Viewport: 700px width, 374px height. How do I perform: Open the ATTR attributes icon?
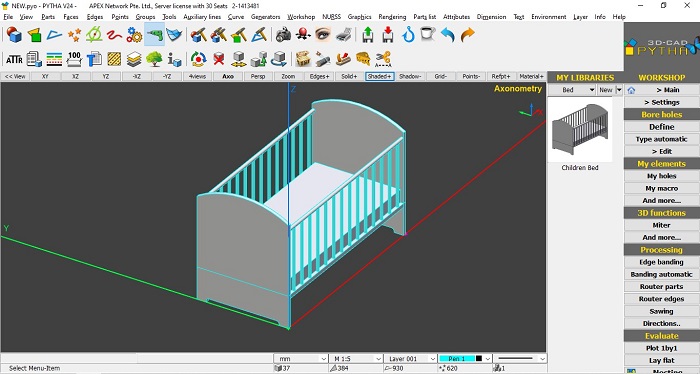coord(14,59)
